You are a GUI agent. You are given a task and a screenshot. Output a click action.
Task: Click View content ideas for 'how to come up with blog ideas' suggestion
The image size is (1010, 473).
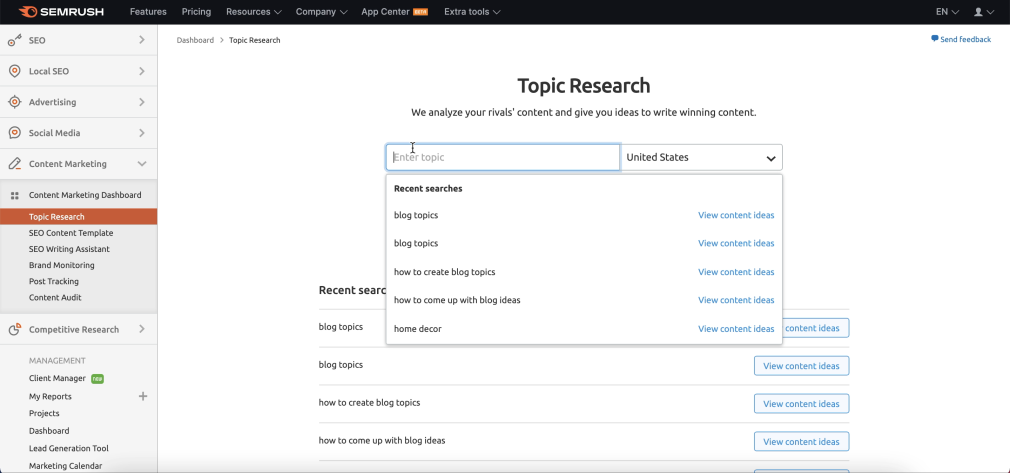(736, 300)
